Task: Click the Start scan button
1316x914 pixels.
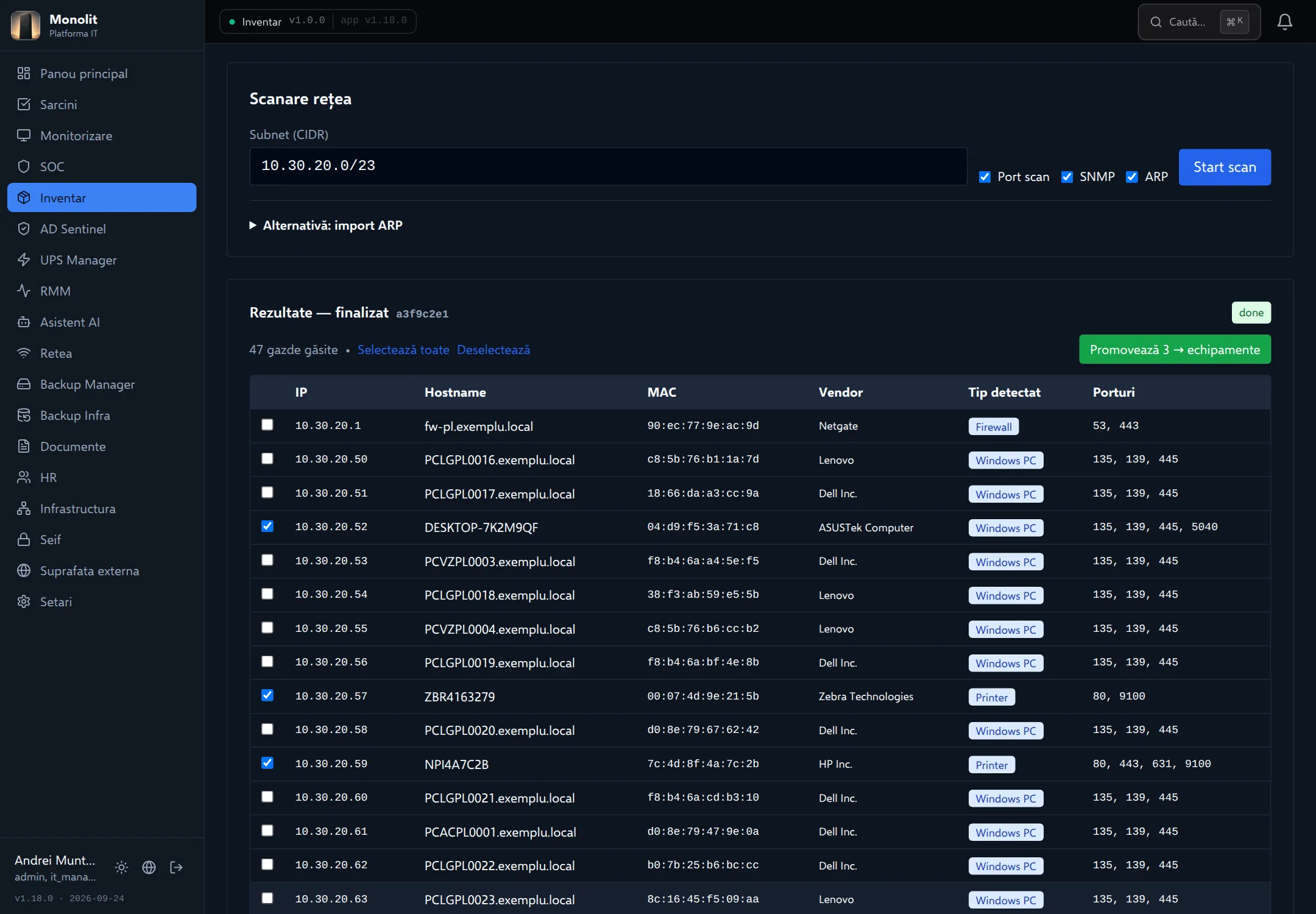Action: click(x=1225, y=167)
